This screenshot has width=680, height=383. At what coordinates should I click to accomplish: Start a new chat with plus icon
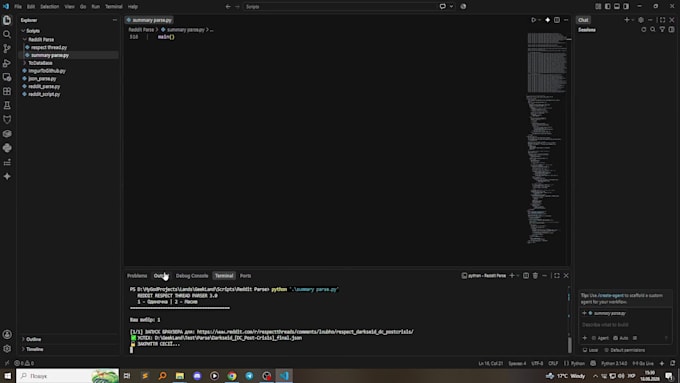[x=626, y=20]
